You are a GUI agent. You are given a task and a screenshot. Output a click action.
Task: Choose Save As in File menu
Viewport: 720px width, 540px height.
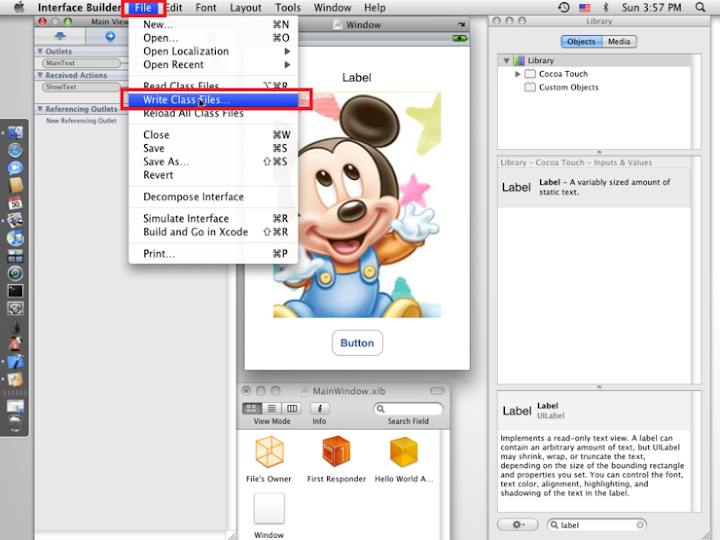[x=214, y=162]
